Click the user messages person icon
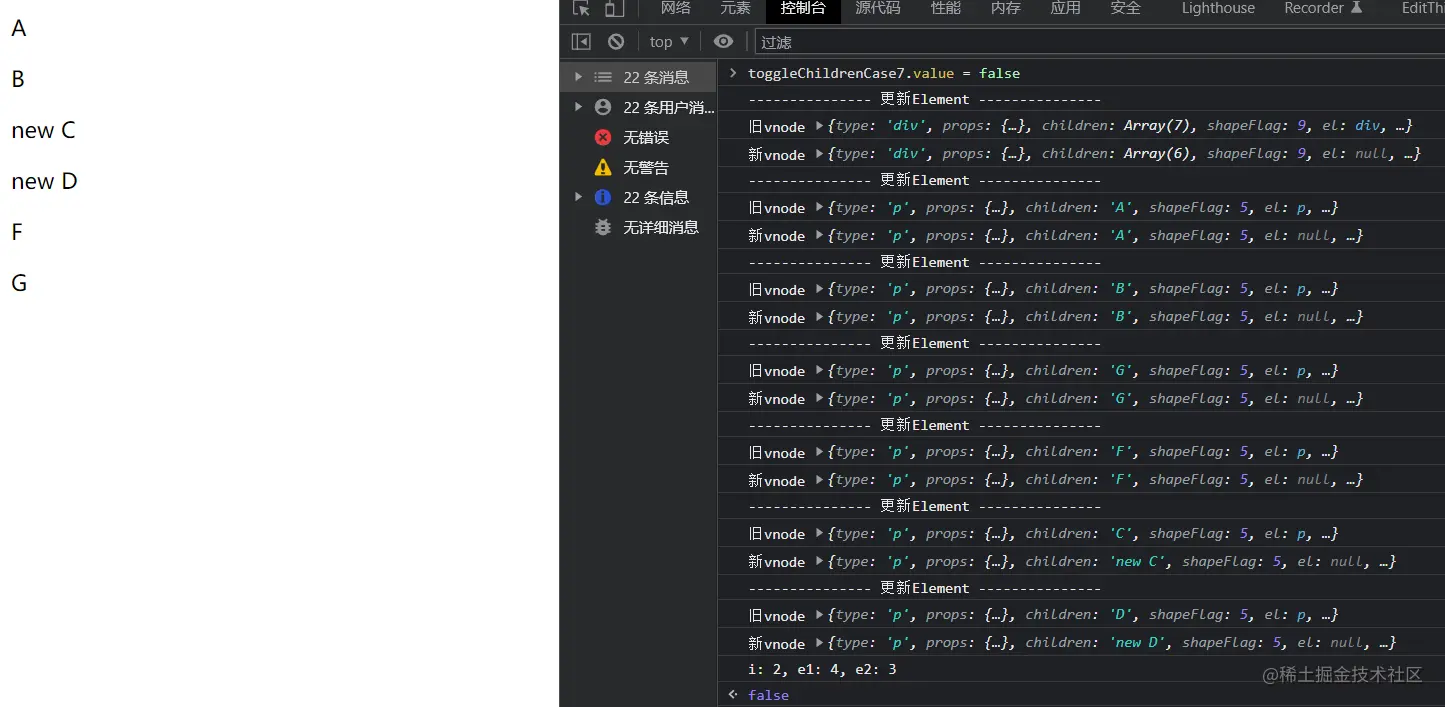The width and height of the screenshot is (1445, 707). [x=603, y=107]
